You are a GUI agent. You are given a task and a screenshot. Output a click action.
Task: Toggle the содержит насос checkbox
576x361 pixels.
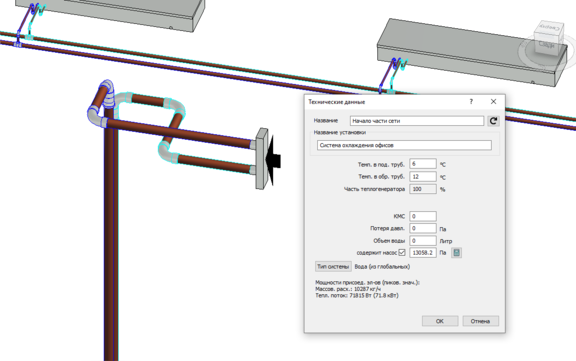(x=402, y=252)
